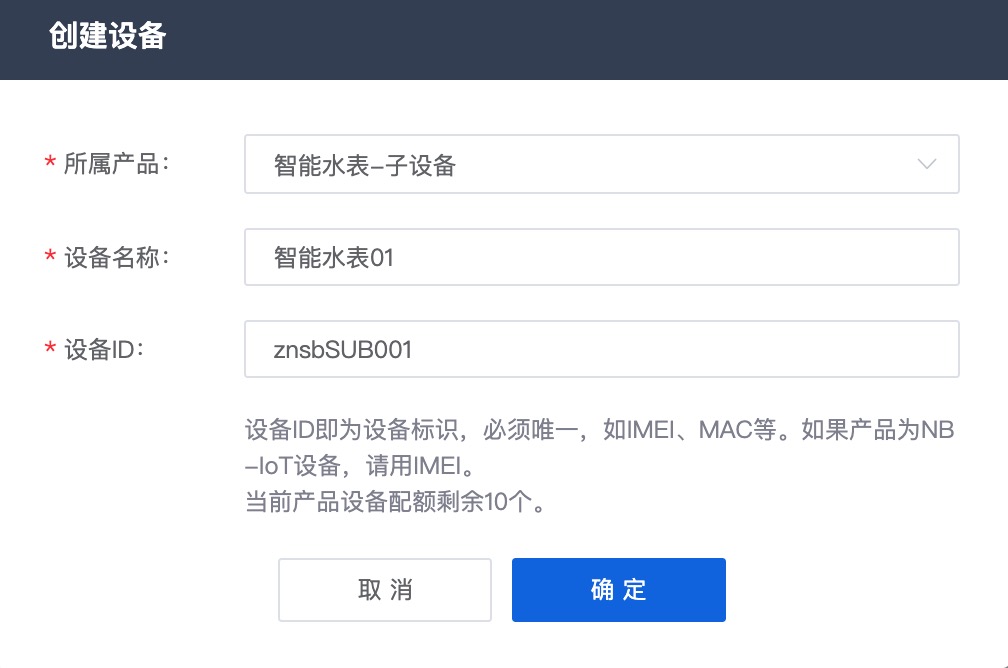Image resolution: width=1008 pixels, height=668 pixels.
Task: Confirm device creation with 确定 button
Action: click(x=618, y=590)
